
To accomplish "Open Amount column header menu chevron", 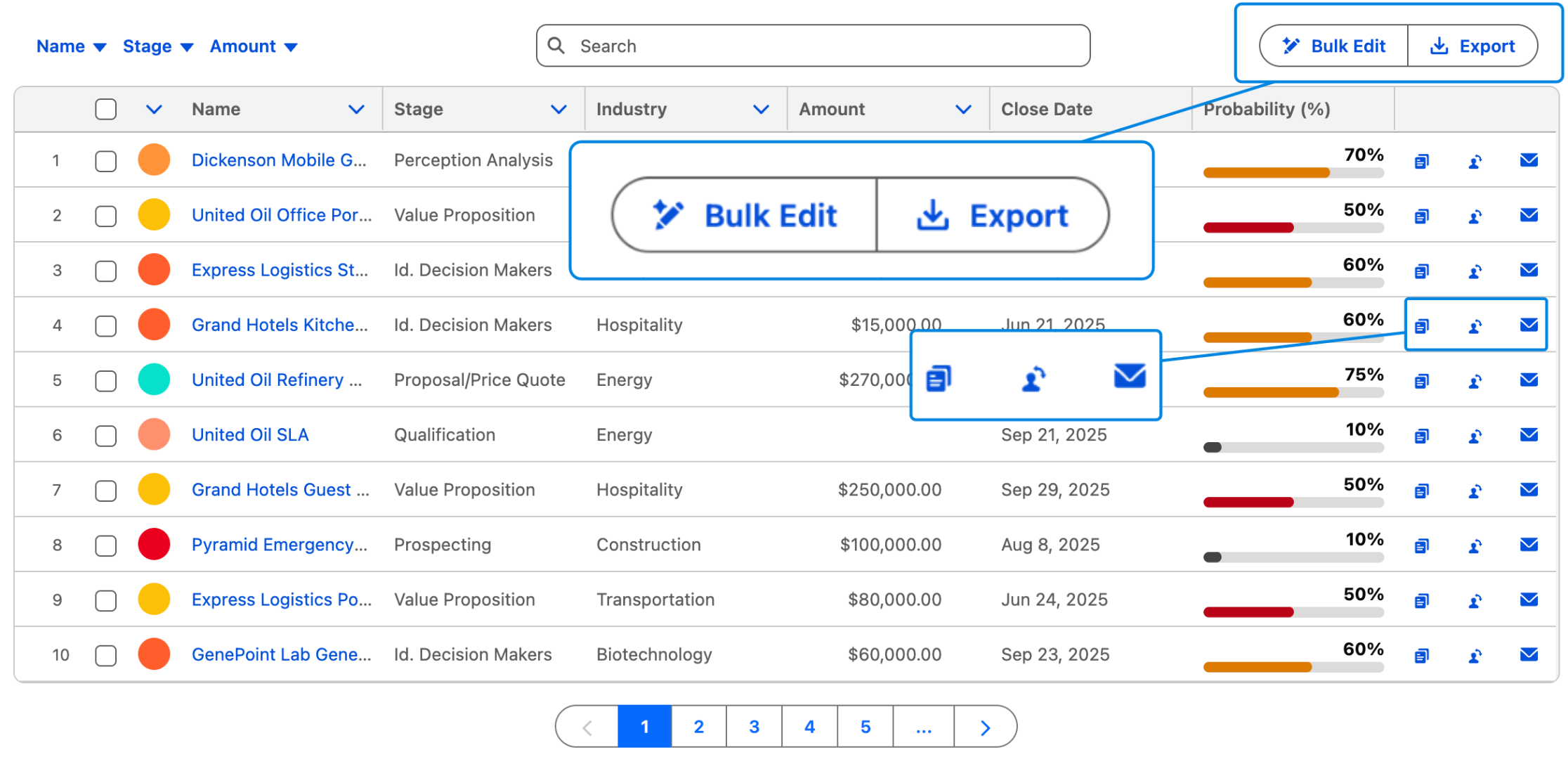I will coord(963,109).
